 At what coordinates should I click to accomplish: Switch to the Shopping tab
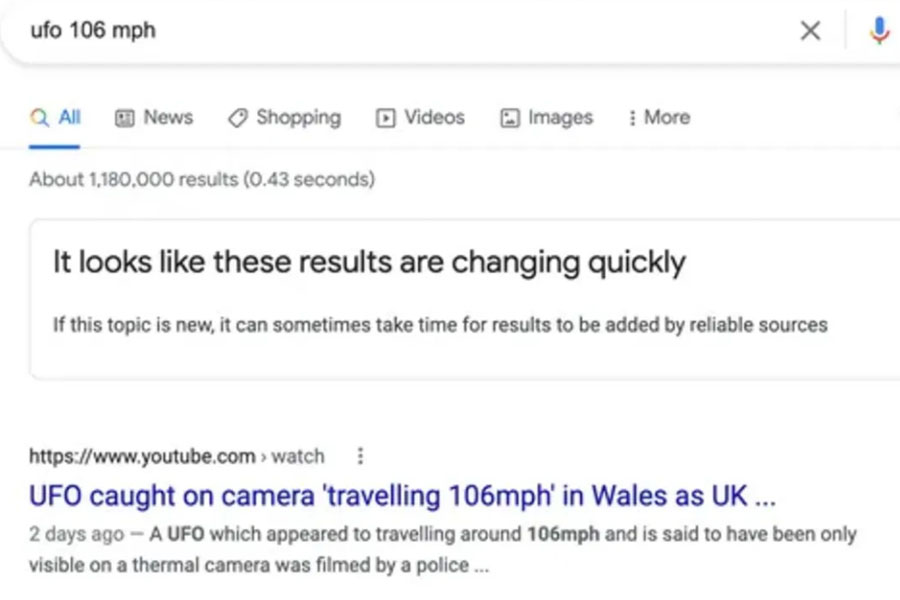pos(285,118)
